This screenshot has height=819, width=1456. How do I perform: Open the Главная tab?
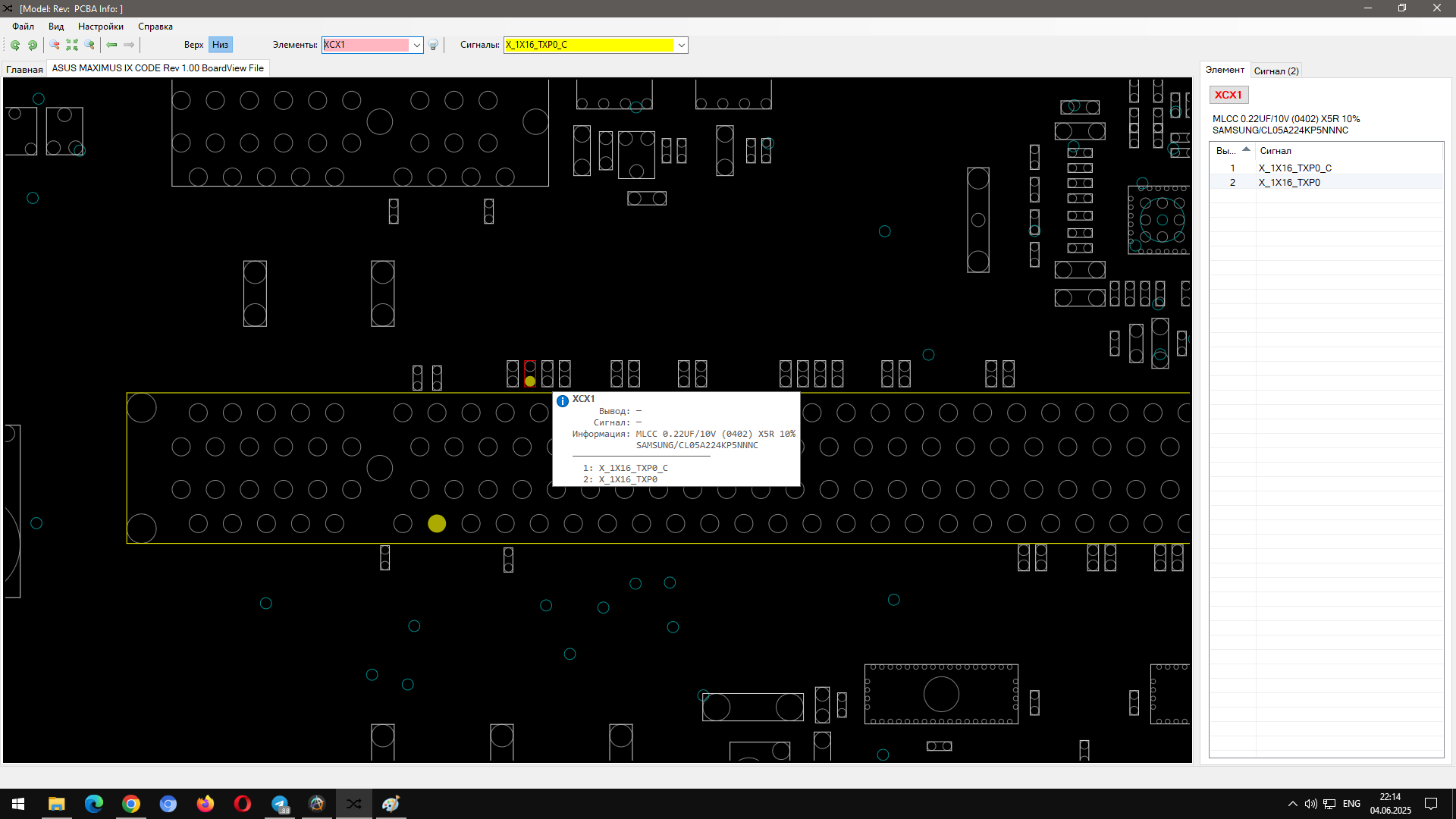click(x=24, y=69)
